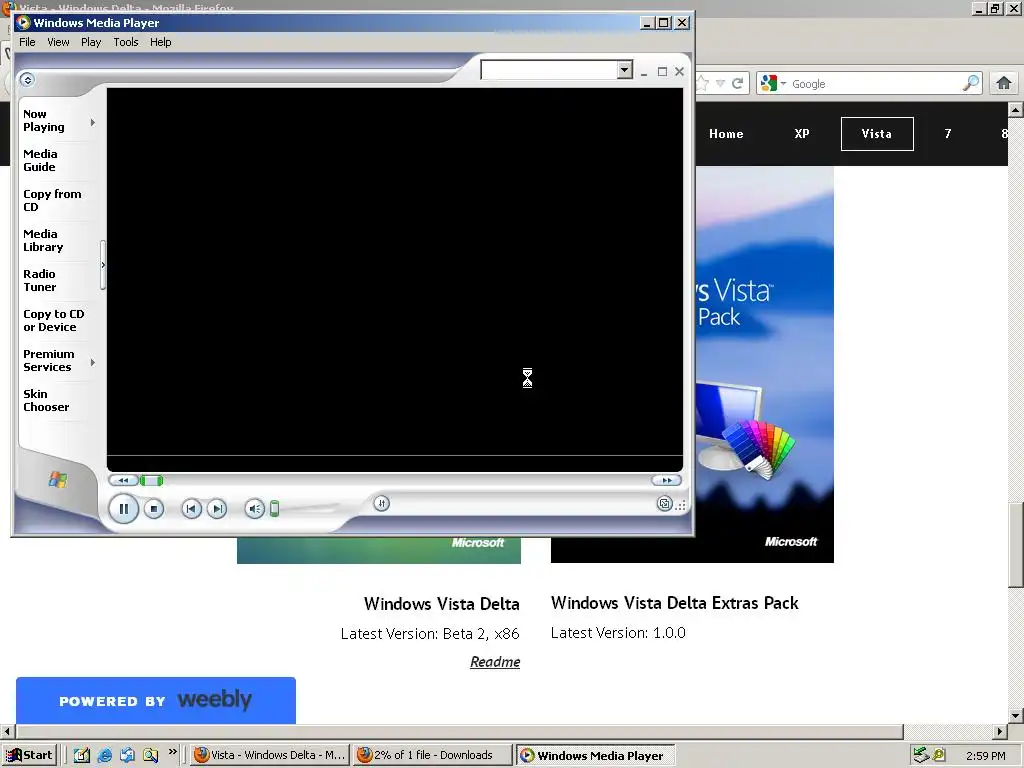Image resolution: width=1024 pixels, height=768 pixels.
Task: Open the 7 page in the site navigation
Action: tap(948, 134)
